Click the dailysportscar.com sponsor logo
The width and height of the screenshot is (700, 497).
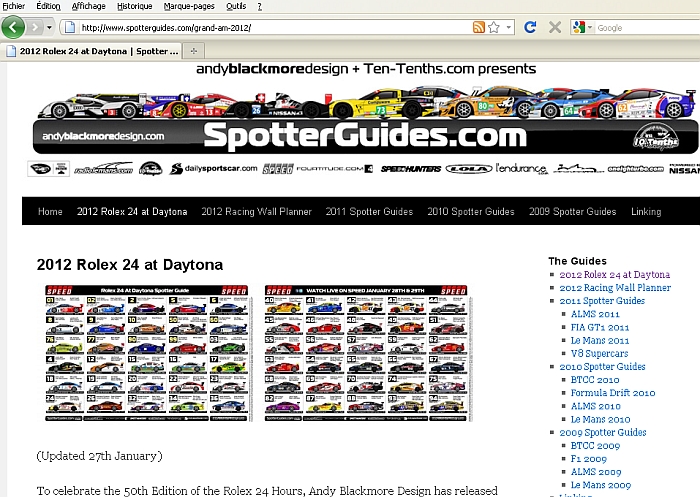coord(214,169)
